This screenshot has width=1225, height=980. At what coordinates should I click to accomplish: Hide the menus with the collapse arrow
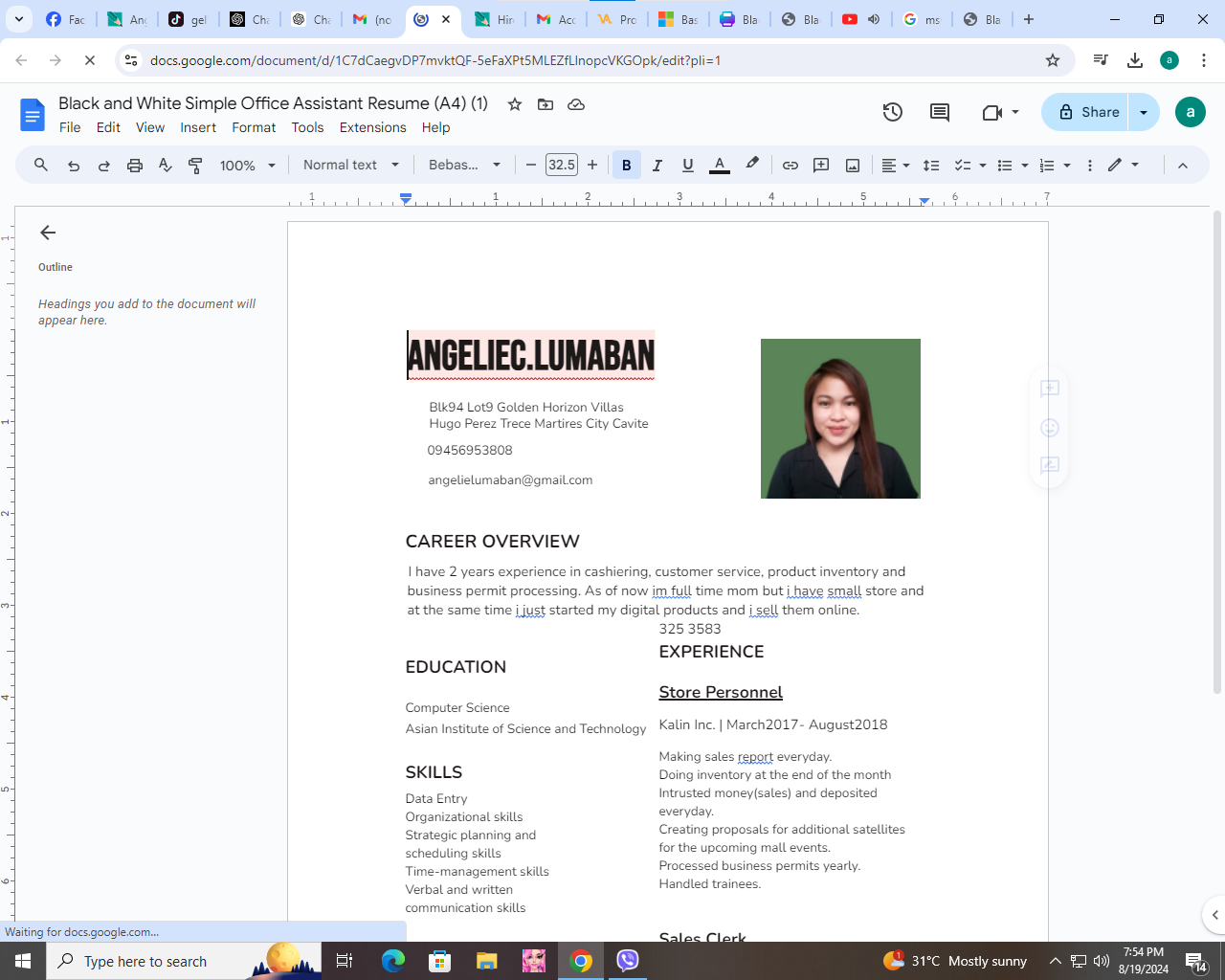click(1183, 166)
